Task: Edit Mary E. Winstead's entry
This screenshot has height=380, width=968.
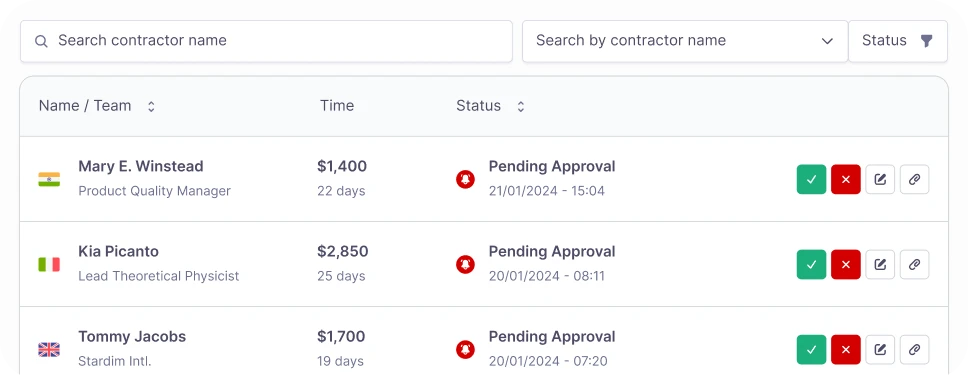Action: click(x=880, y=180)
